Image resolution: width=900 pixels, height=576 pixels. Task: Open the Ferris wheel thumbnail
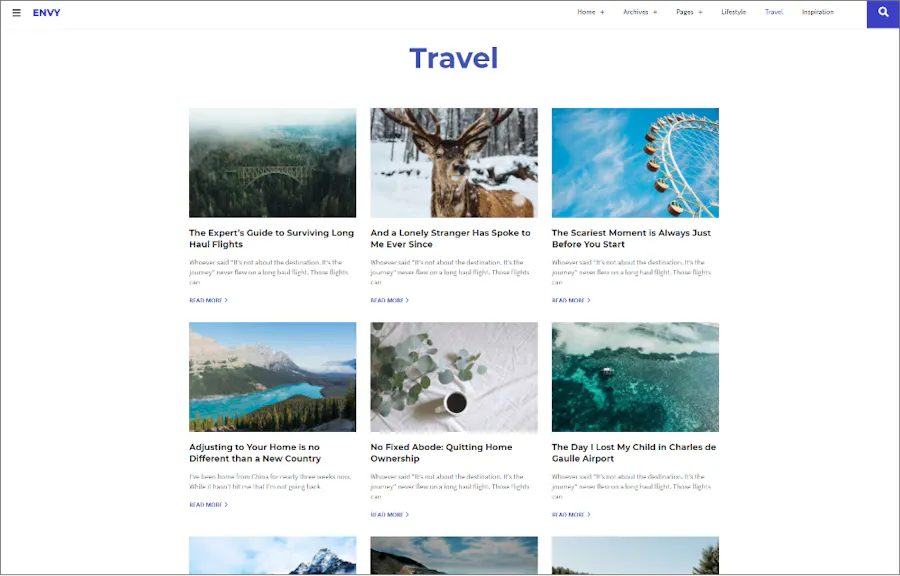coord(635,163)
